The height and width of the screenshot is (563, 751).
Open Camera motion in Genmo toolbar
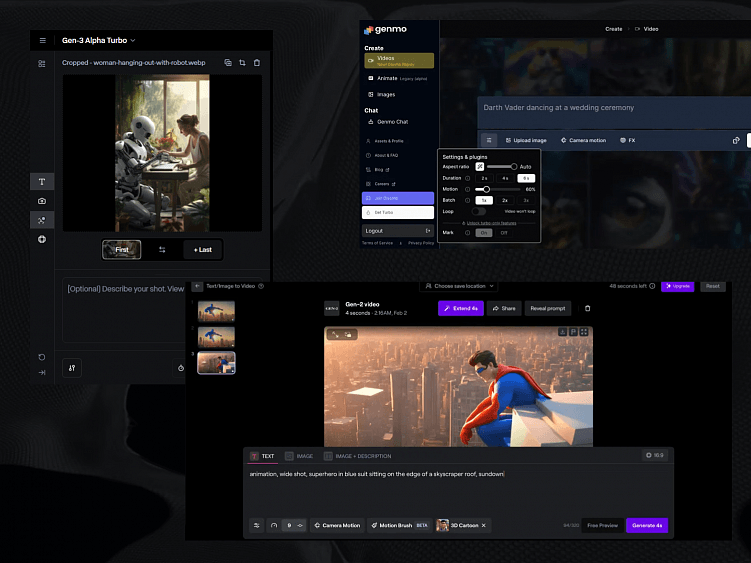point(583,140)
